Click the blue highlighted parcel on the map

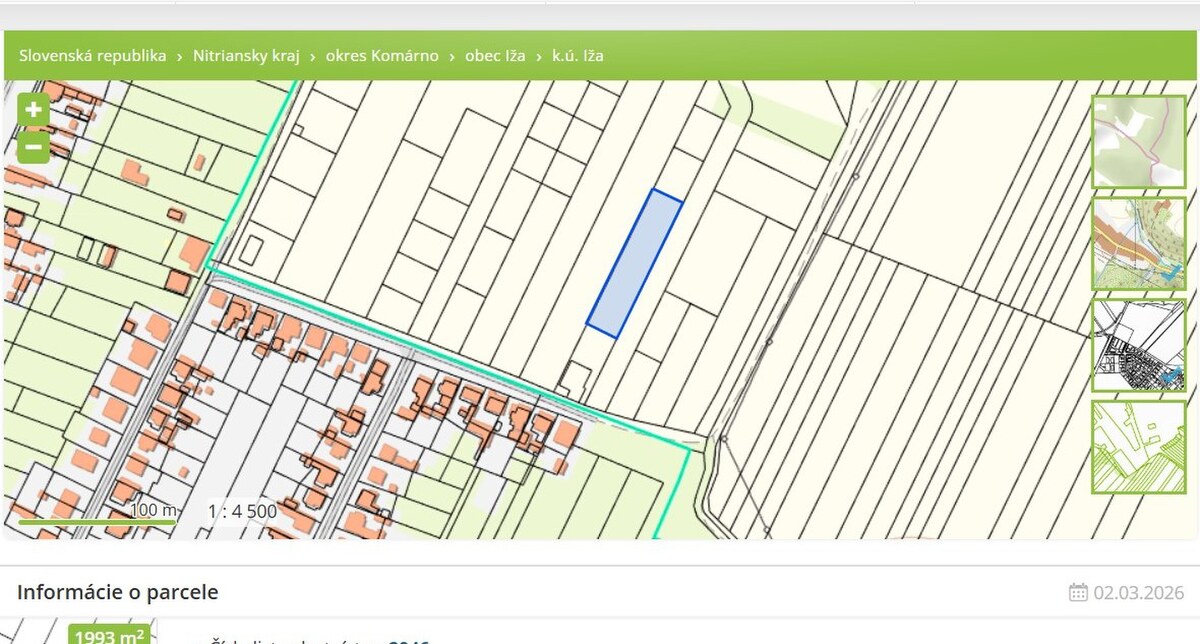pos(635,263)
